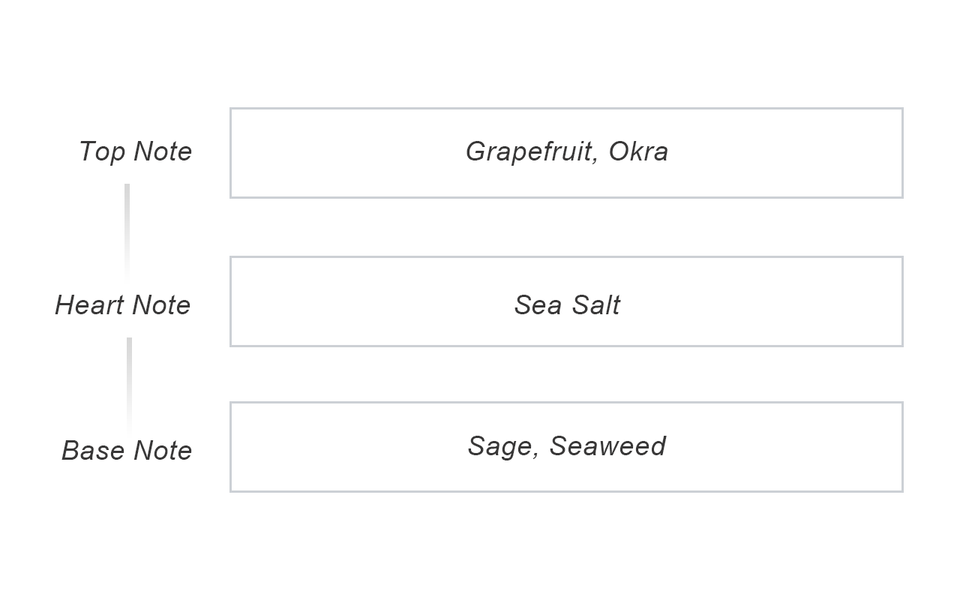
Task: Click the Top Note label
Action: [135, 152]
